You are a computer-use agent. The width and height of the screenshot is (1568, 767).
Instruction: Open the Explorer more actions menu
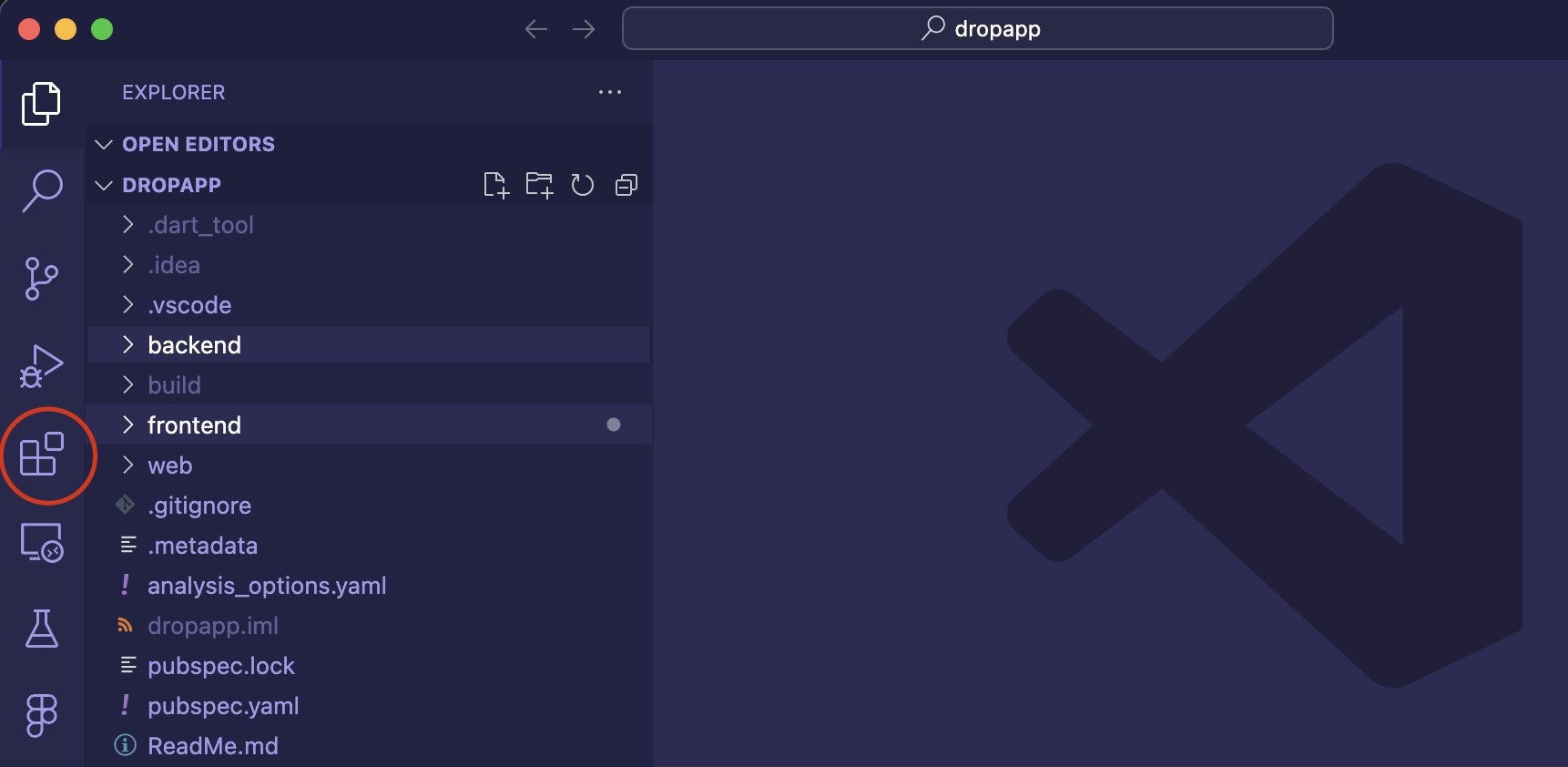point(610,92)
